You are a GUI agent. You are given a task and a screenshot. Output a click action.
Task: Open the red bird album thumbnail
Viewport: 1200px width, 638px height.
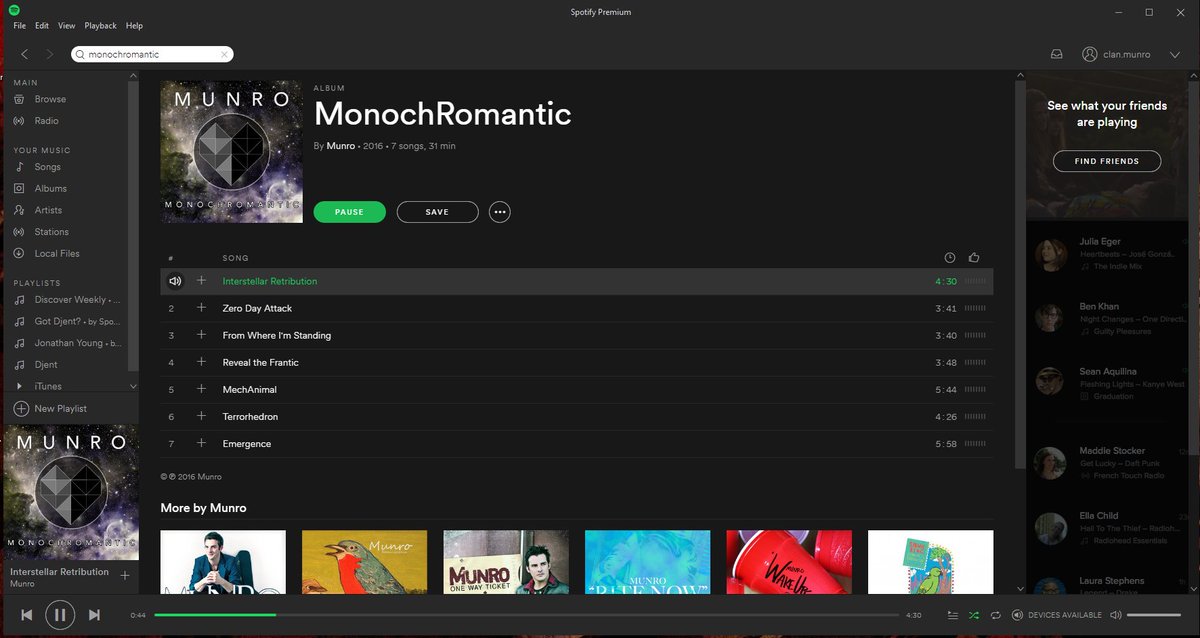(364, 563)
